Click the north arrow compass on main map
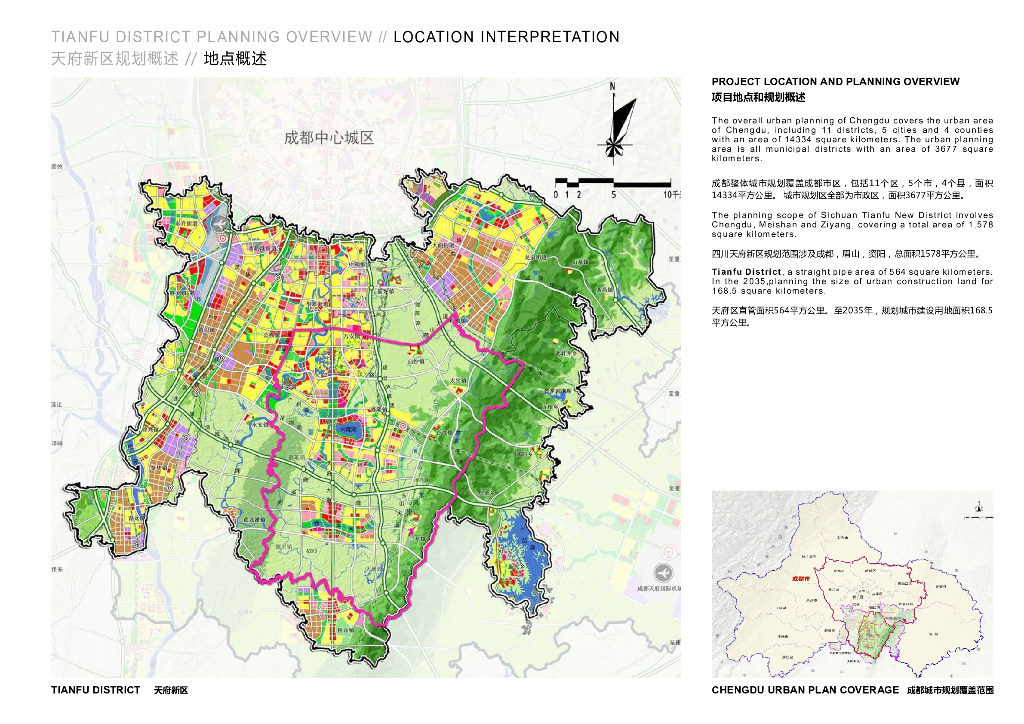Viewport: 1024px width, 724px height. pos(617,123)
